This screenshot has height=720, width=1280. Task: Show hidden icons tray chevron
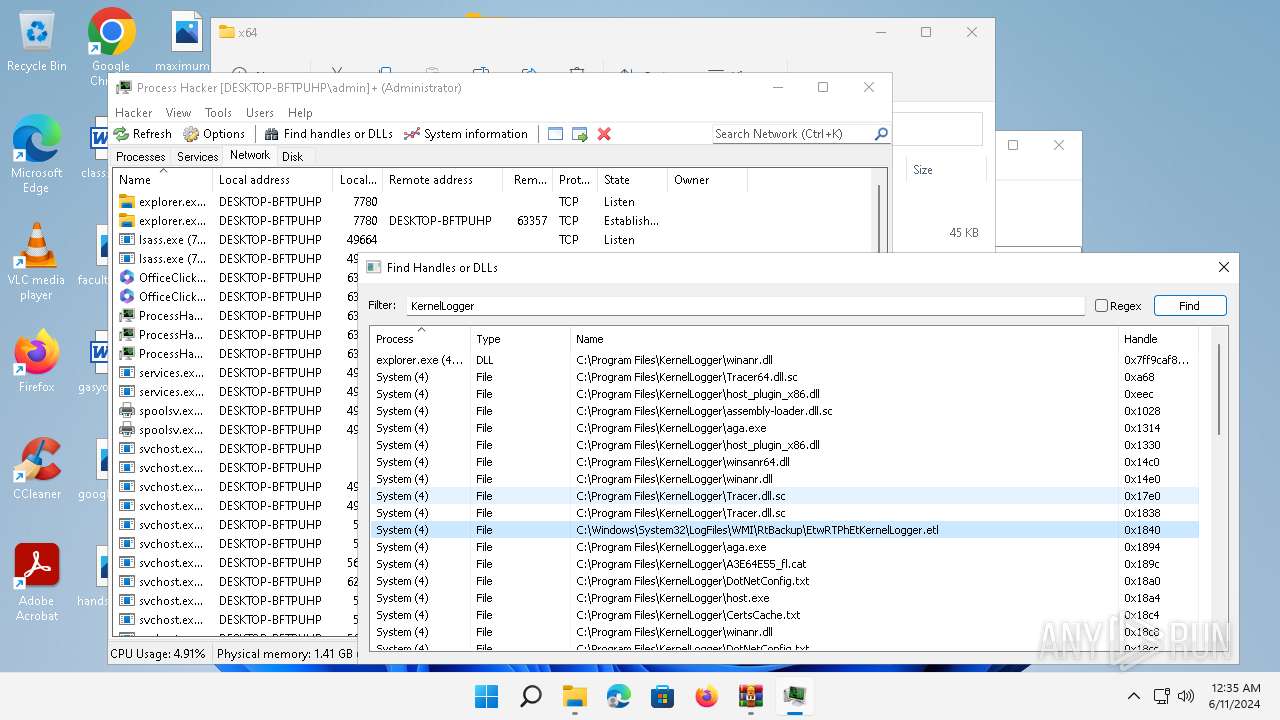click(1133, 696)
